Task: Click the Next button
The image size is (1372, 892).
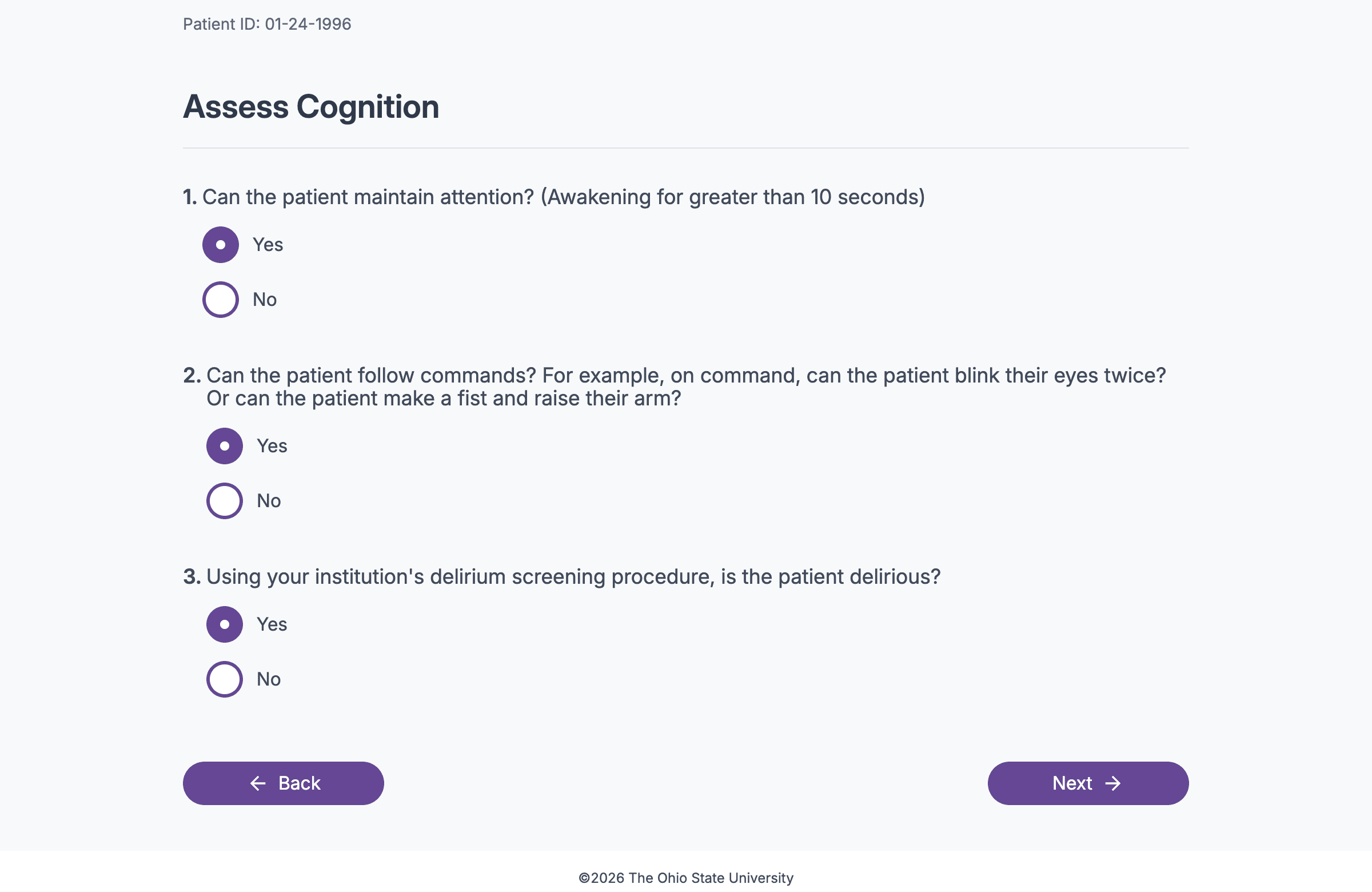Action: point(1088,783)
